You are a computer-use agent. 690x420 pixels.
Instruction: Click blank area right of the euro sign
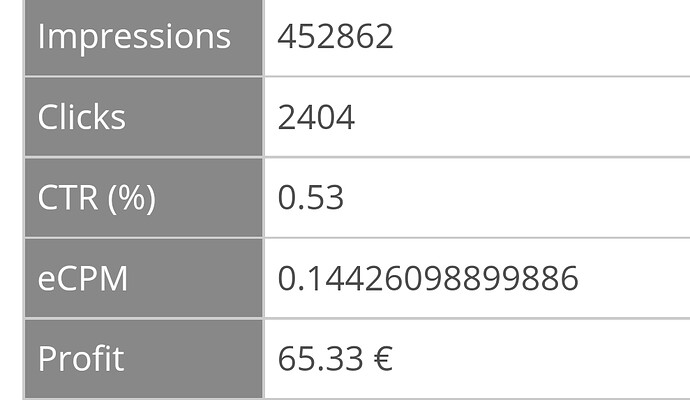click(540, 358)
